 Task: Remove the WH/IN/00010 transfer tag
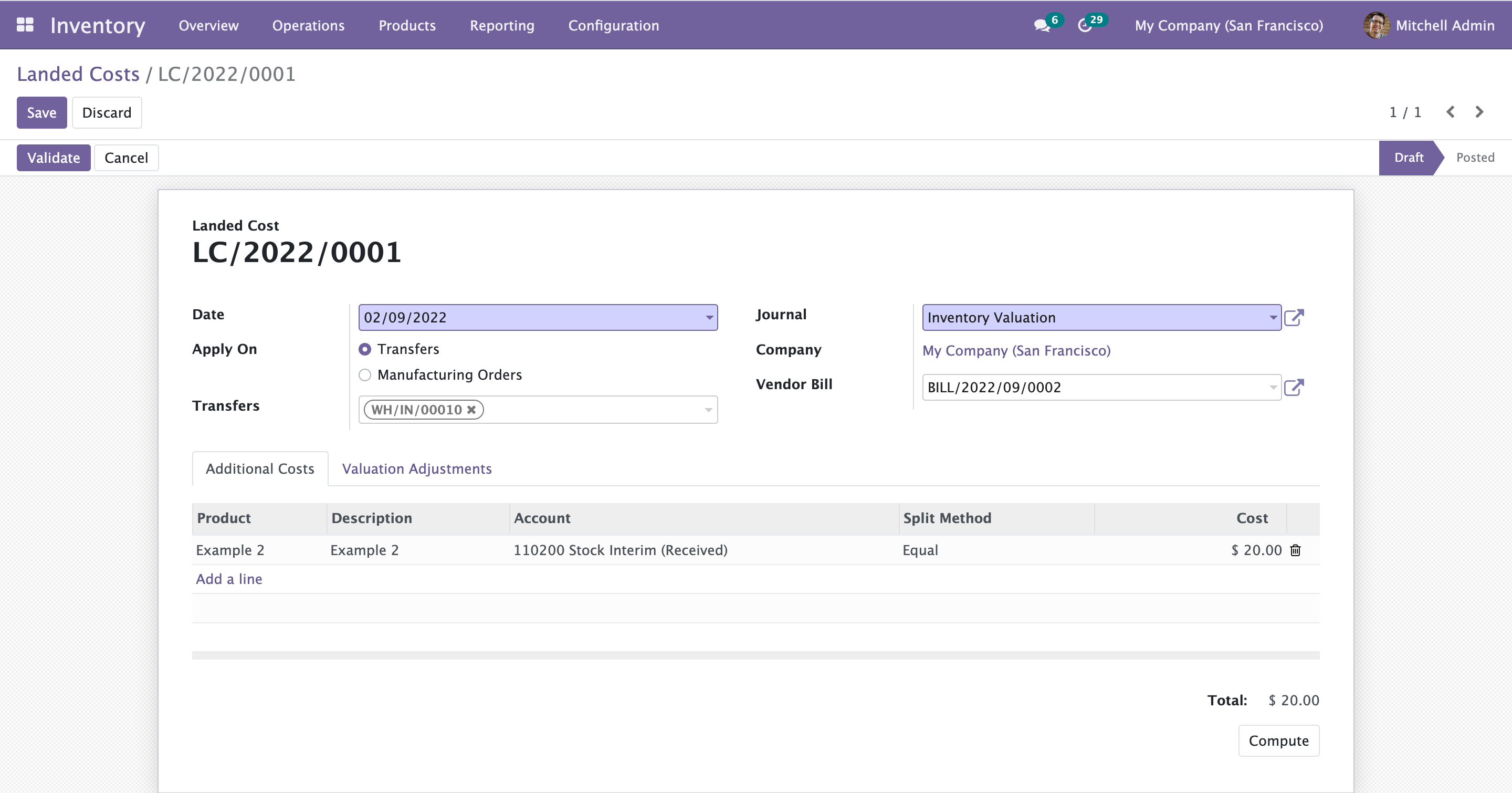[x=471, y=410]
